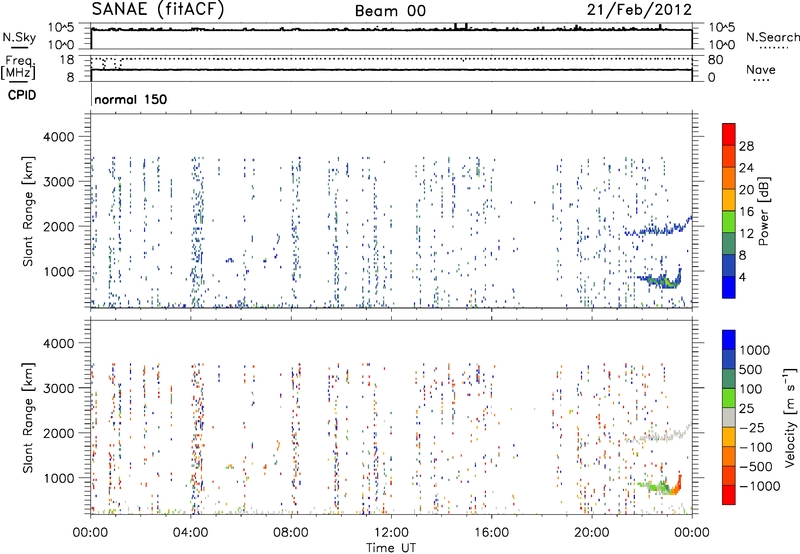Click the 'Time UT' axis title

(391, 548)
